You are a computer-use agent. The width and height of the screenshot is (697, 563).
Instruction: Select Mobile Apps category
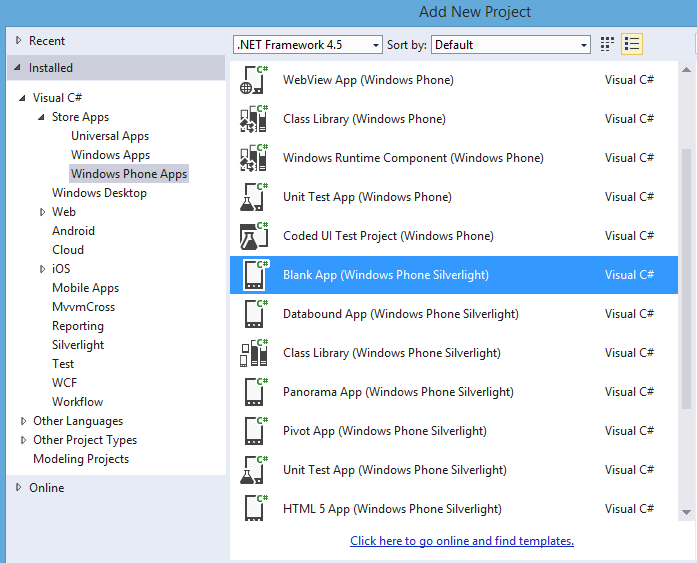click(85, 288)
